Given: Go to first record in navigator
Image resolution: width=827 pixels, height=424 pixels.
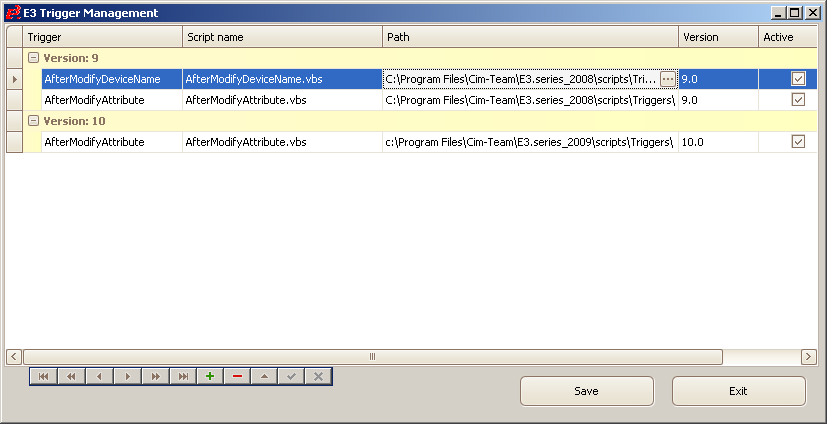Looking at the screenshot, I should [43, 376].
